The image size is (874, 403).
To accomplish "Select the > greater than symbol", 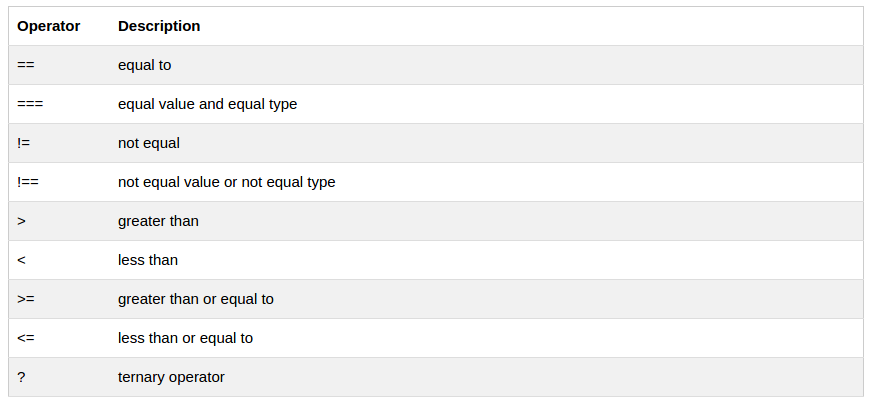I will coord(22,221).
